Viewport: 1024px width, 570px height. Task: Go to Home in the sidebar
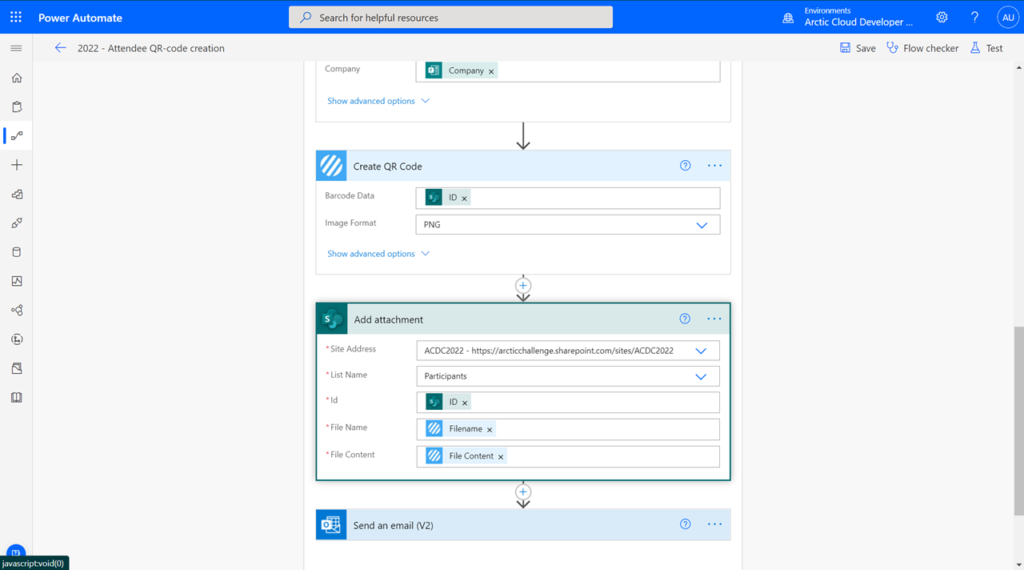coord(17,78)
